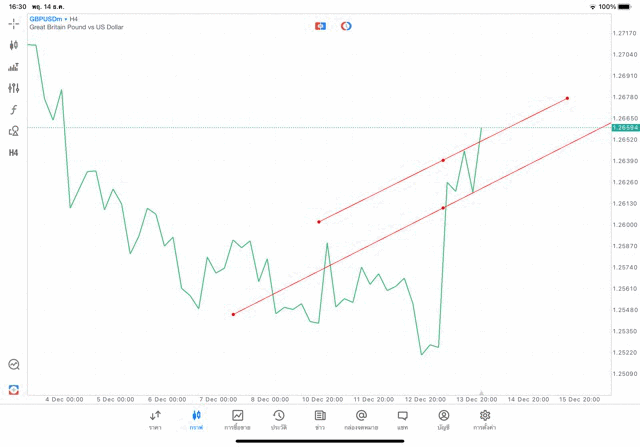Open the quick analytics icon at bottom left
Viewport: 640px width, 447px height.
[x=14, y=365]
